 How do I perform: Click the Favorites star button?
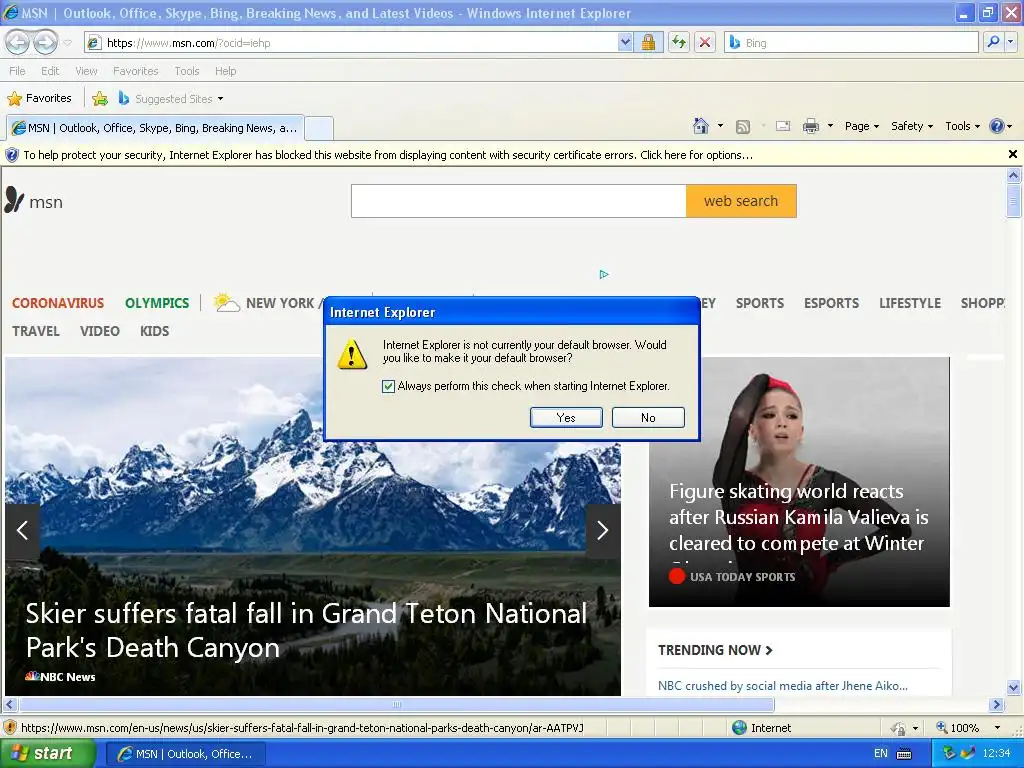[x=39, y=99]
